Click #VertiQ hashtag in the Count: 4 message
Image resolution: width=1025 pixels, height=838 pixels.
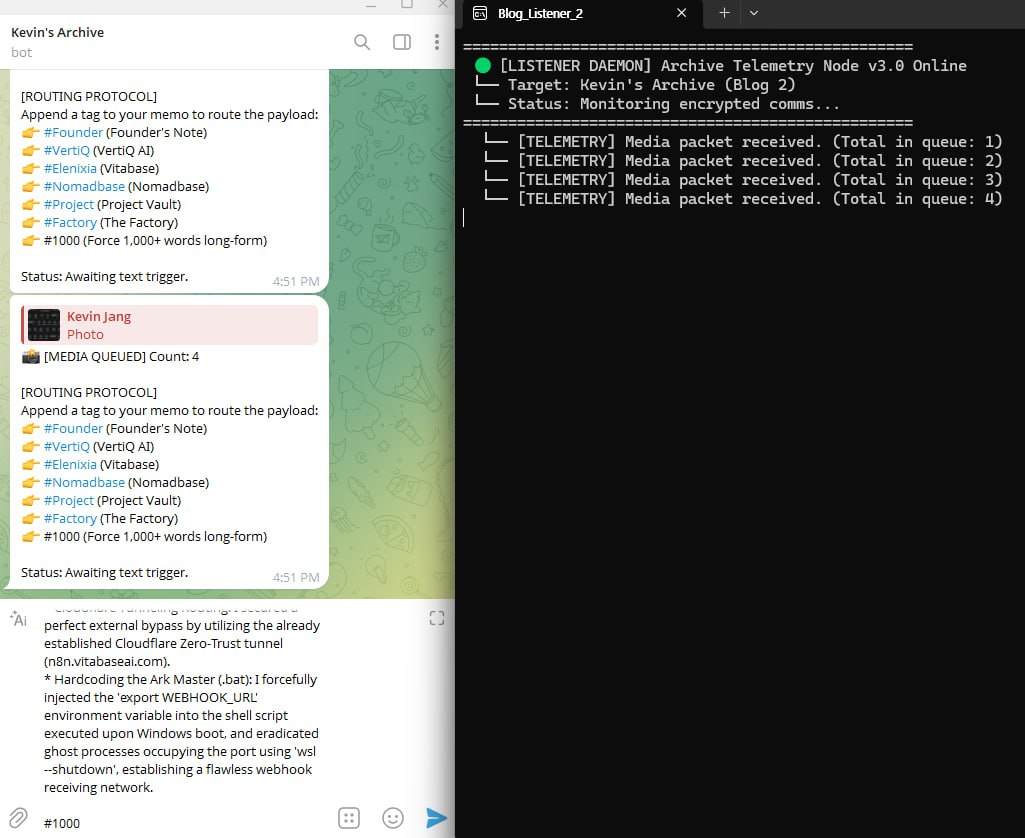point(67,447)
